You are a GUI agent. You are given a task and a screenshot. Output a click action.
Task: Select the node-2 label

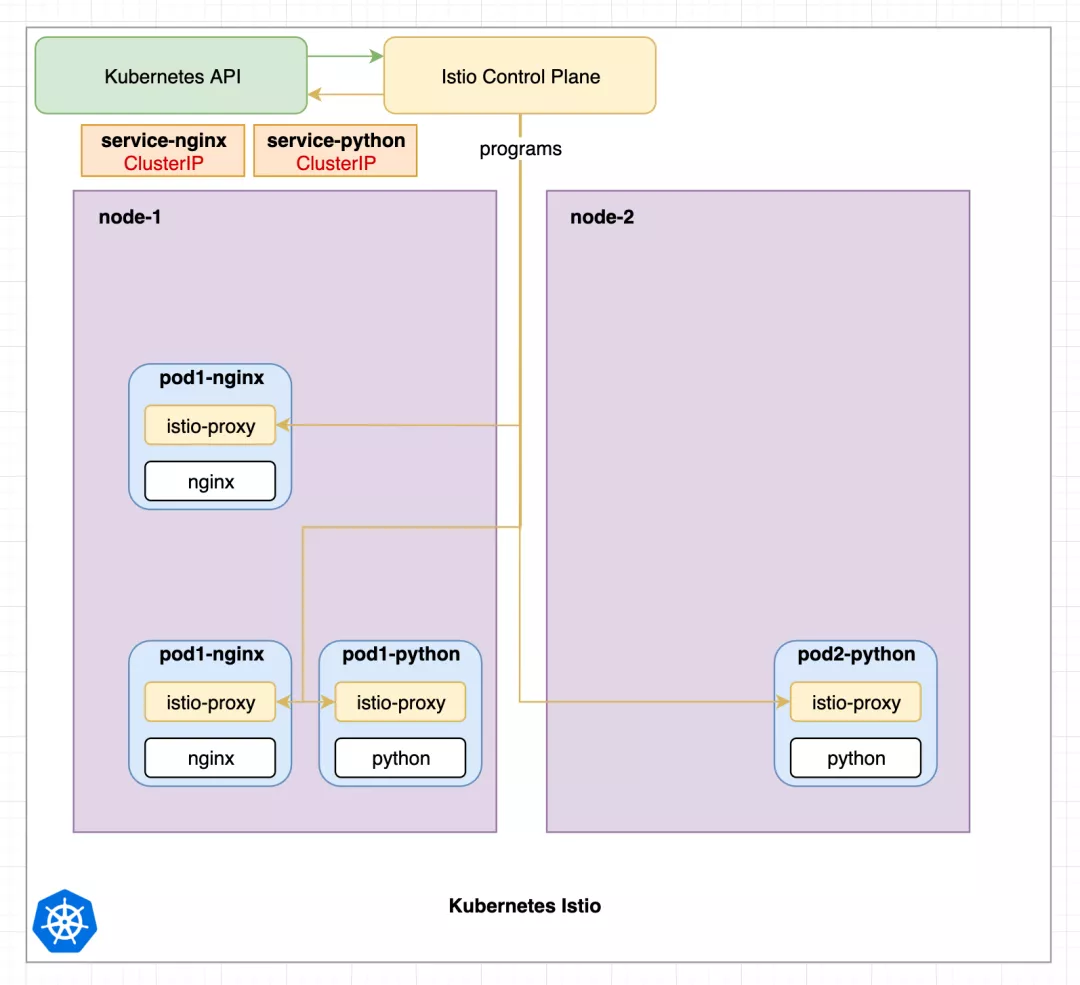tap(602, 217)
